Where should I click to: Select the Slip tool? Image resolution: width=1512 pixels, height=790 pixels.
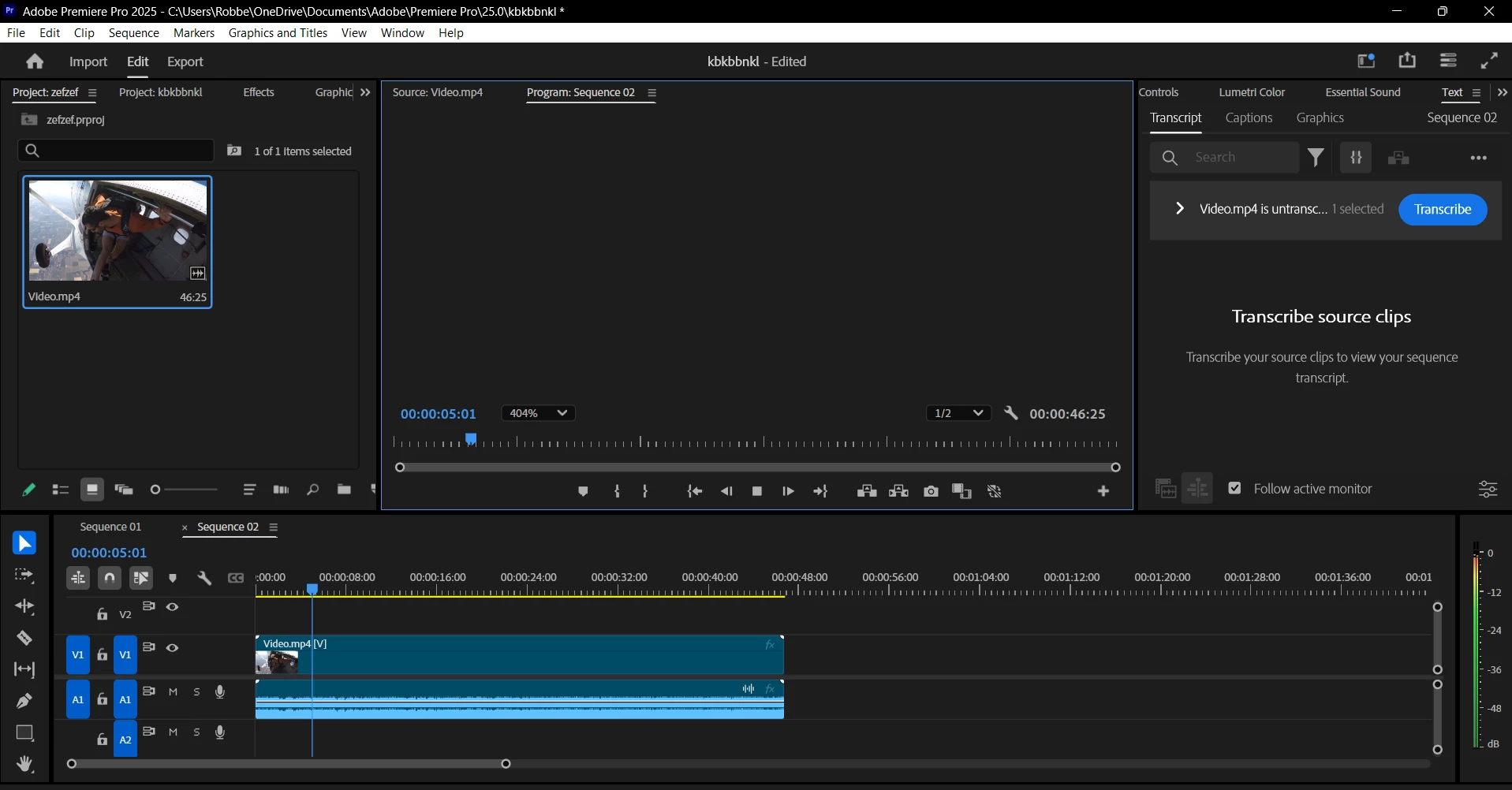click(x=24, y=669)
